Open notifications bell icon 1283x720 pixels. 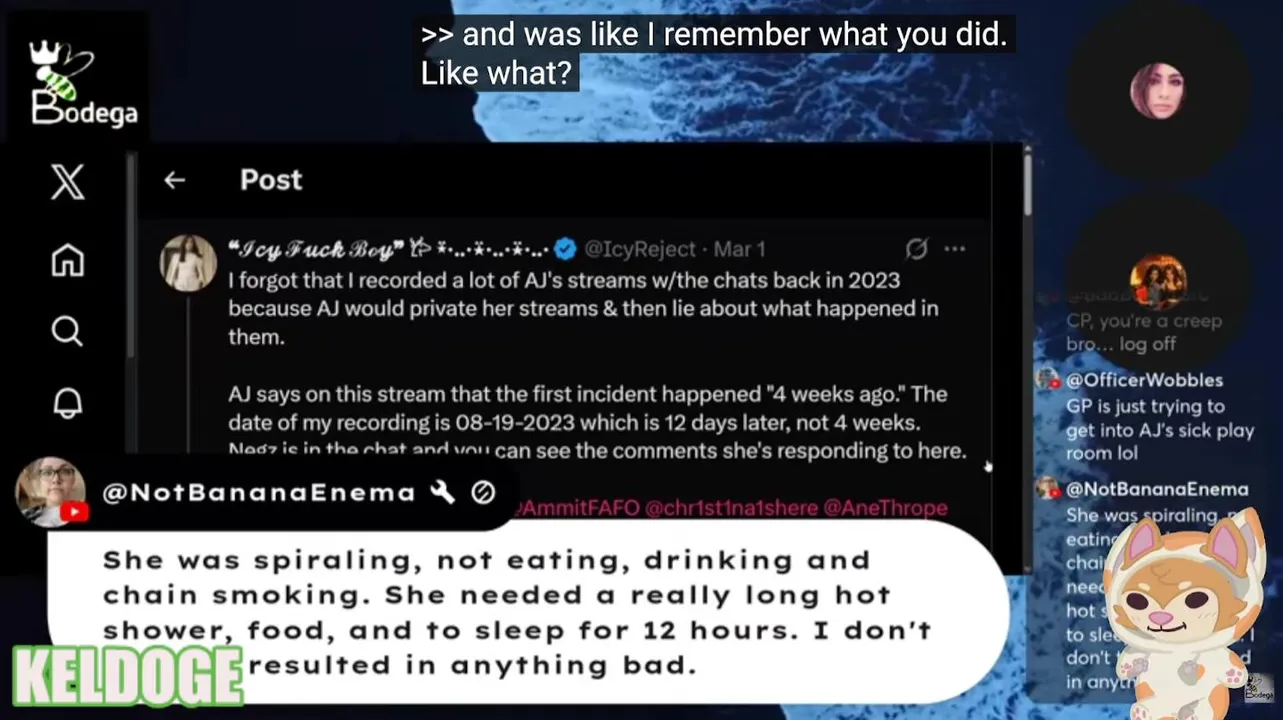67,402
